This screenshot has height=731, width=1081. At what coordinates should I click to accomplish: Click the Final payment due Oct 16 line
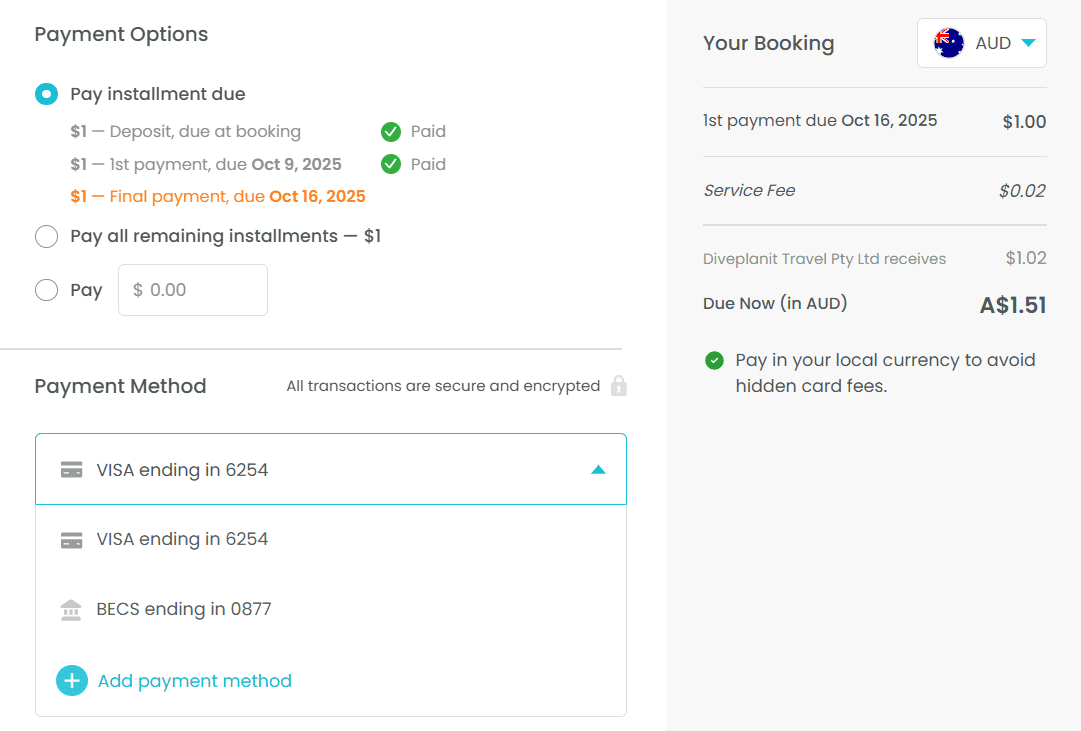(216, 196)
